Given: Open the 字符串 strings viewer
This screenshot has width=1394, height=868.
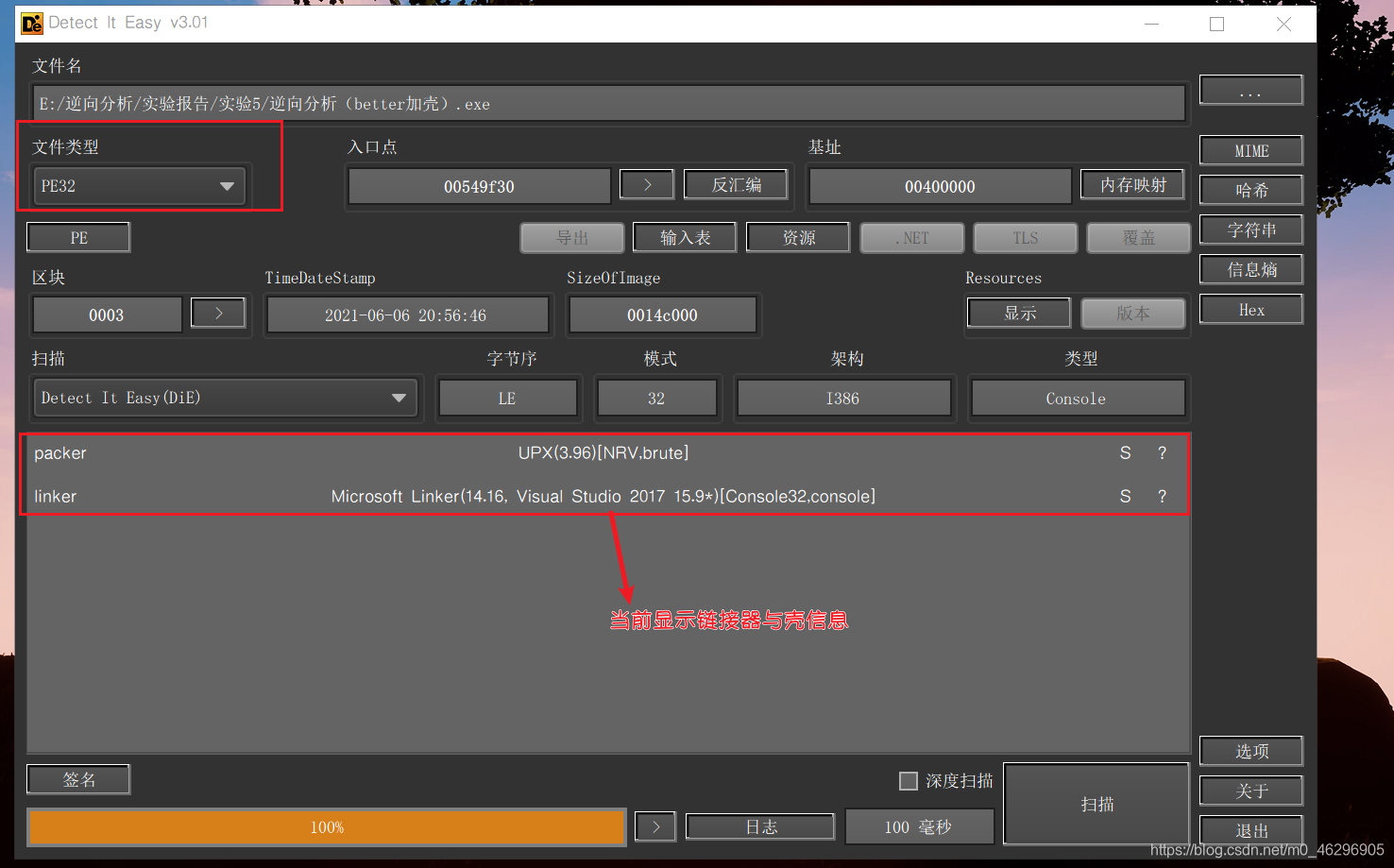Looking at the screenshot, I should click(1251, 230).
